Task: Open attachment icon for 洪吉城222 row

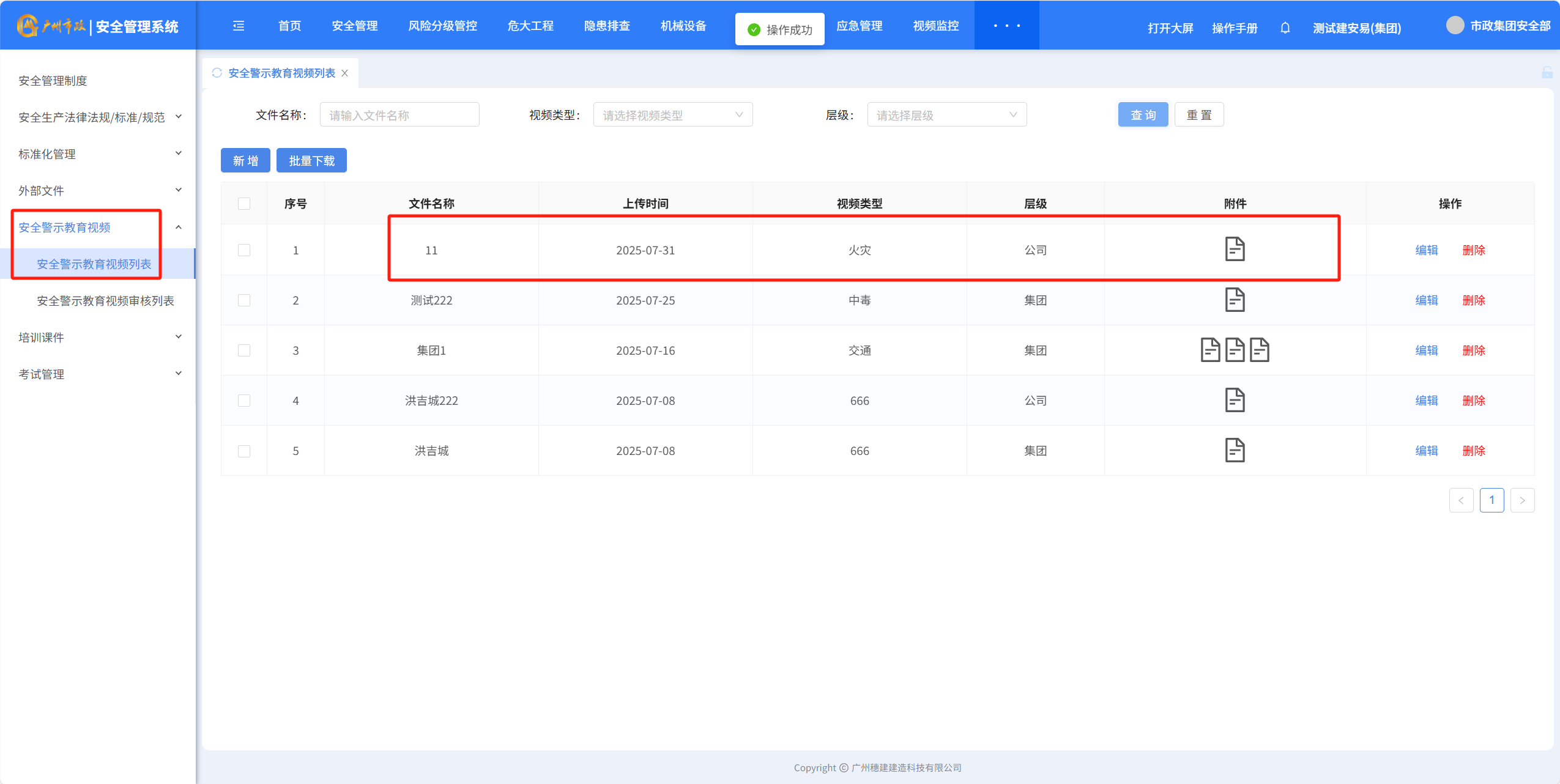Action: (x=1235, y=400)
